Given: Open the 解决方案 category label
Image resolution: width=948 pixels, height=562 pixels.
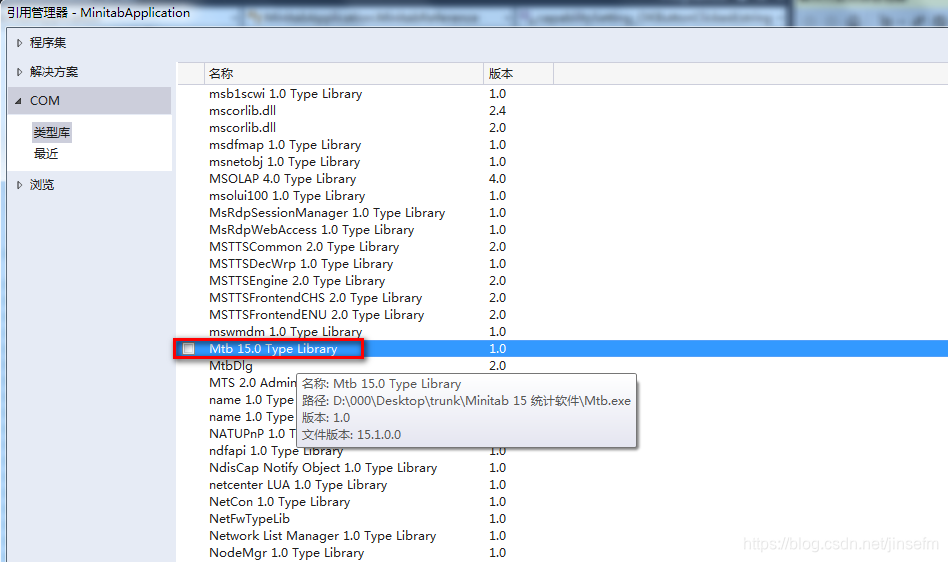Looking at the screenshot, I should (54, 72).
